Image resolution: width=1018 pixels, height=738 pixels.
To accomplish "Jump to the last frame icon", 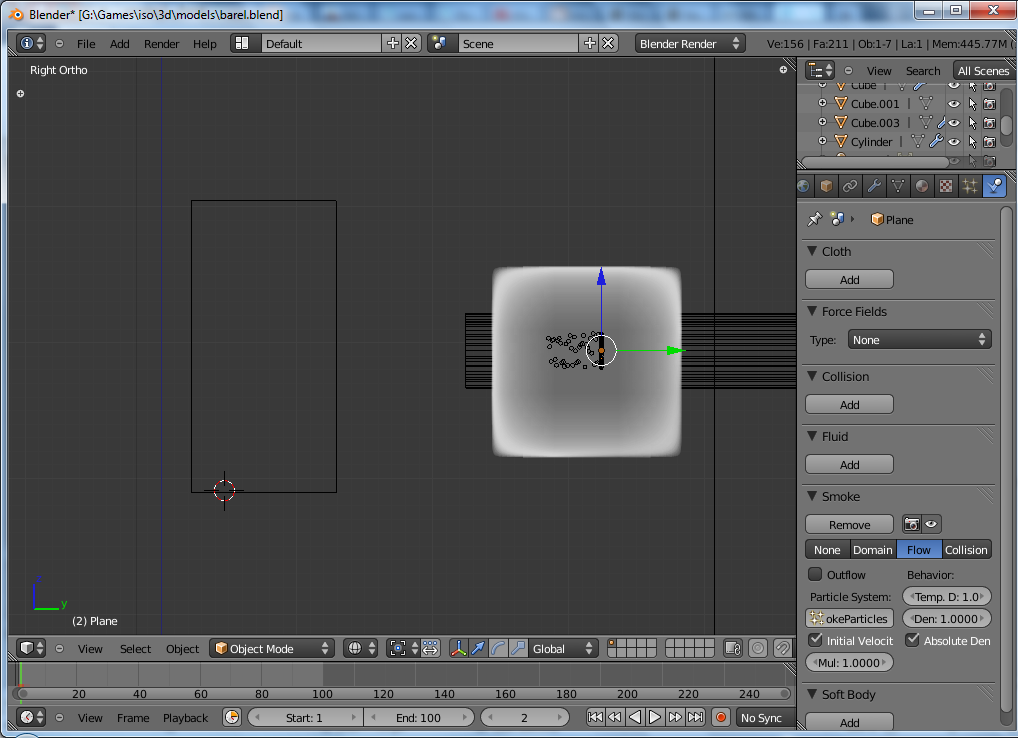I will click(695, 717).
